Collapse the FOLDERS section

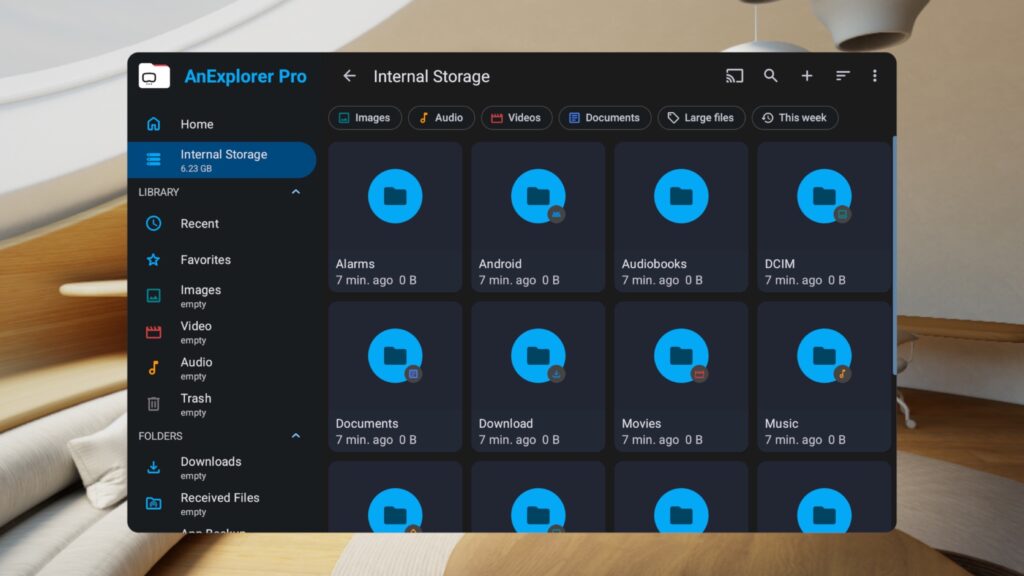point(297,436)
